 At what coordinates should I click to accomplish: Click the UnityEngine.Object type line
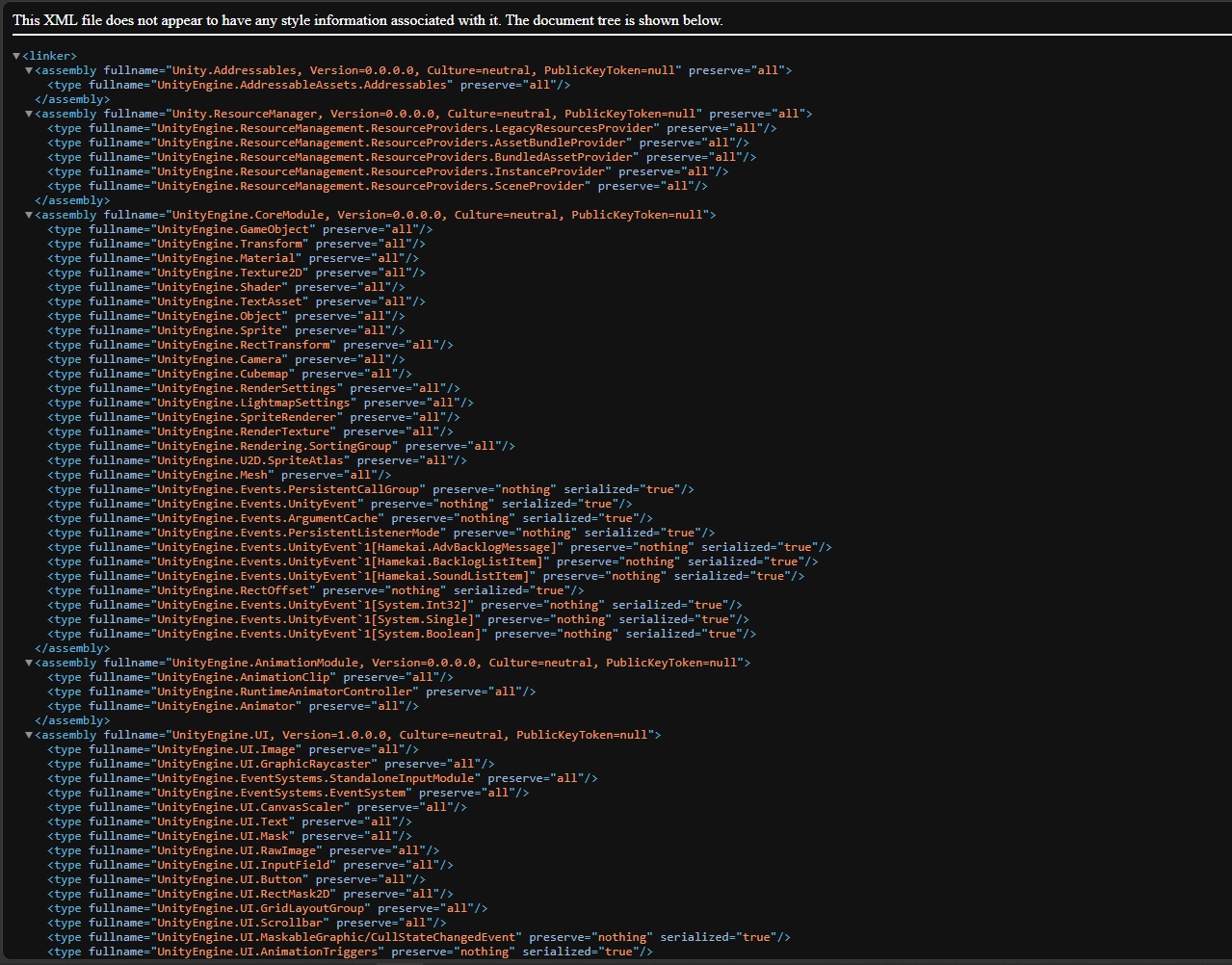click(x=227, y=316)
